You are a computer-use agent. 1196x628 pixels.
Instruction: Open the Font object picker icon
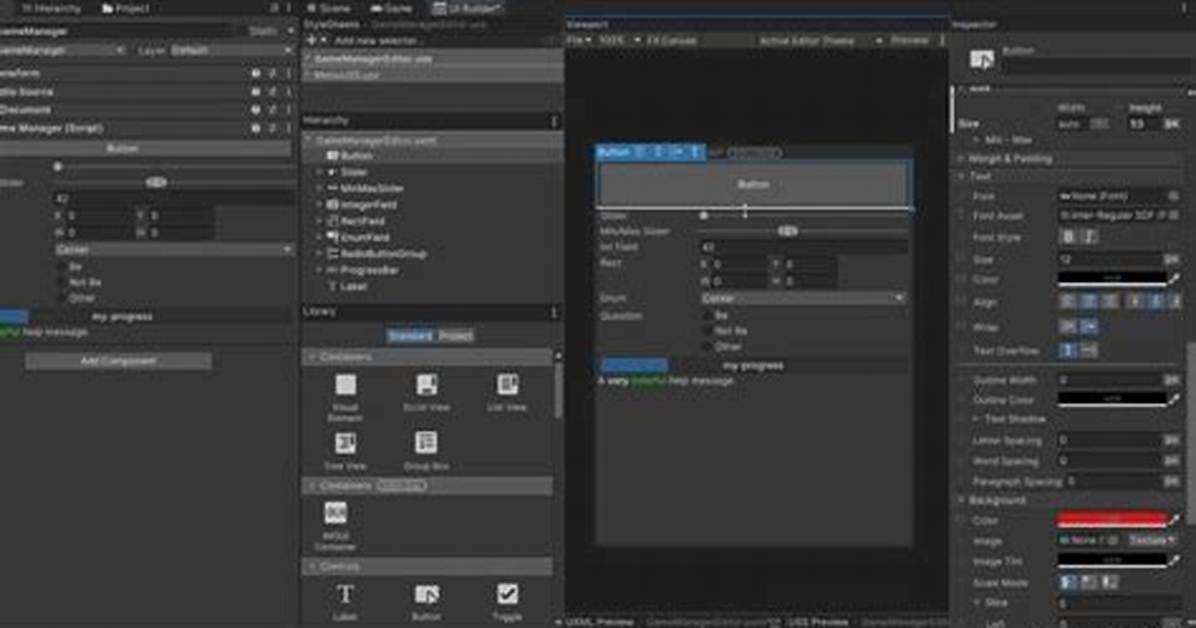pyautogui.click(x=1174, y=196)
